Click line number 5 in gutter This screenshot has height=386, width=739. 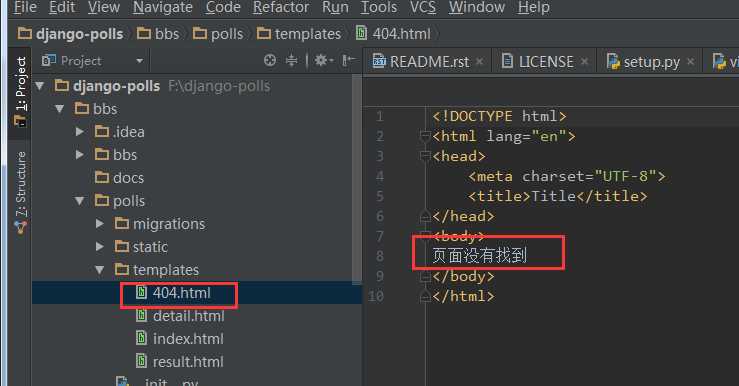pos(380,196)
